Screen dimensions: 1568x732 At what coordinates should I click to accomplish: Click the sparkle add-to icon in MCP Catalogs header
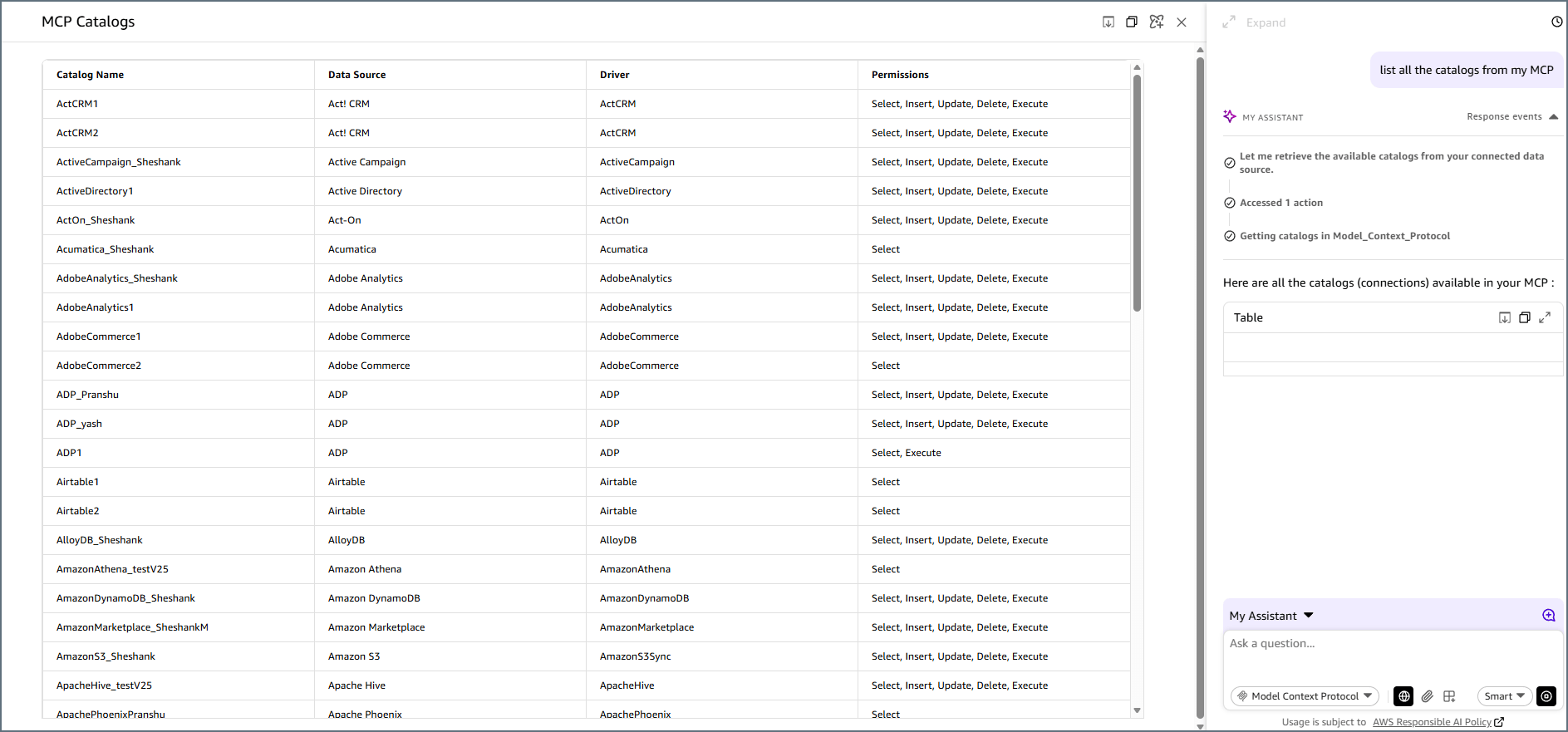(1156, 22)
